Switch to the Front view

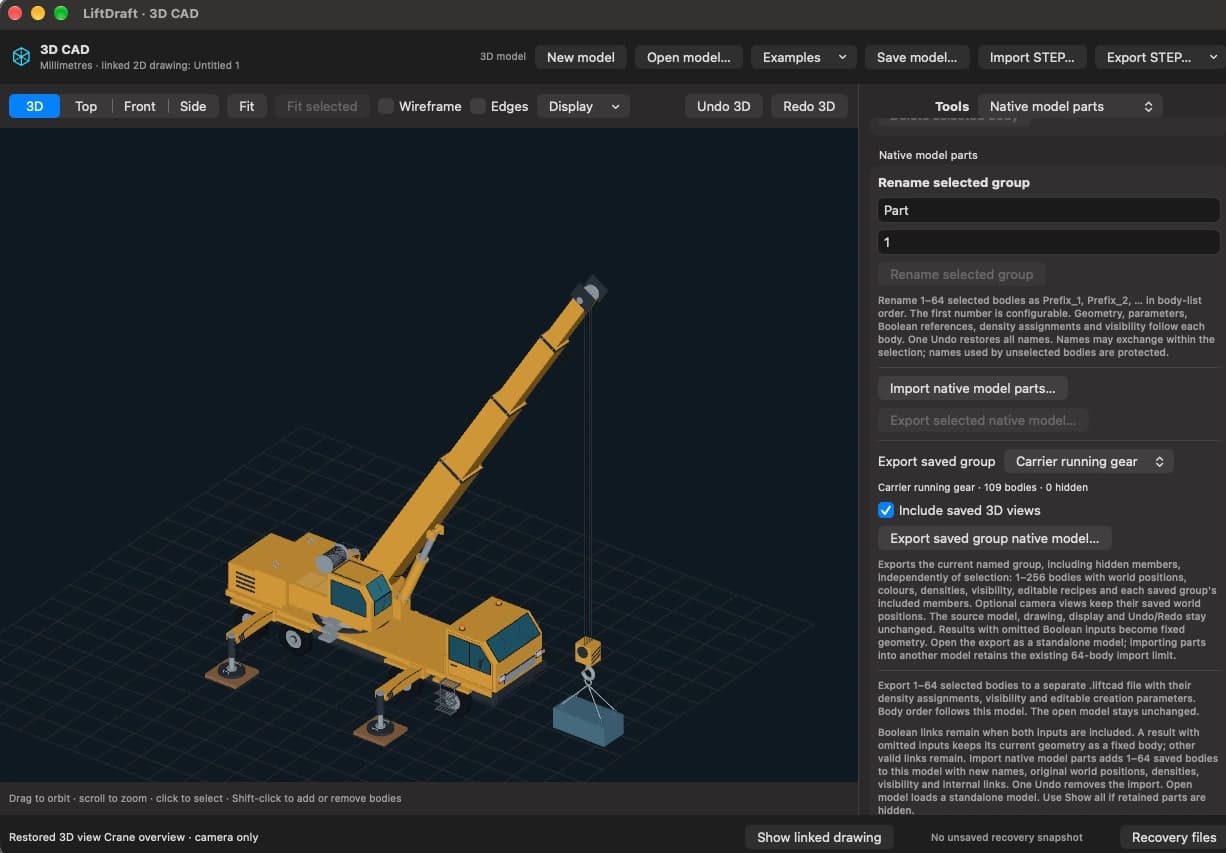140,106
